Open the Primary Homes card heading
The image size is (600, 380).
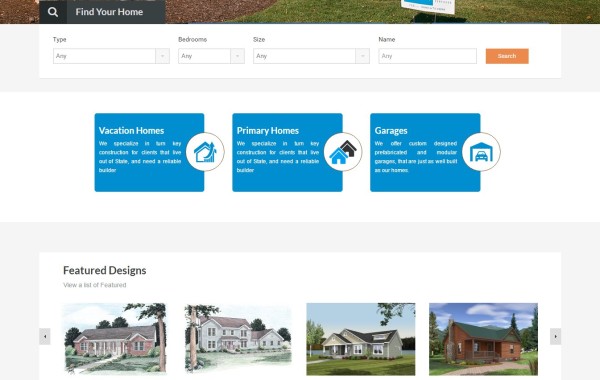[x=267, y=130]
